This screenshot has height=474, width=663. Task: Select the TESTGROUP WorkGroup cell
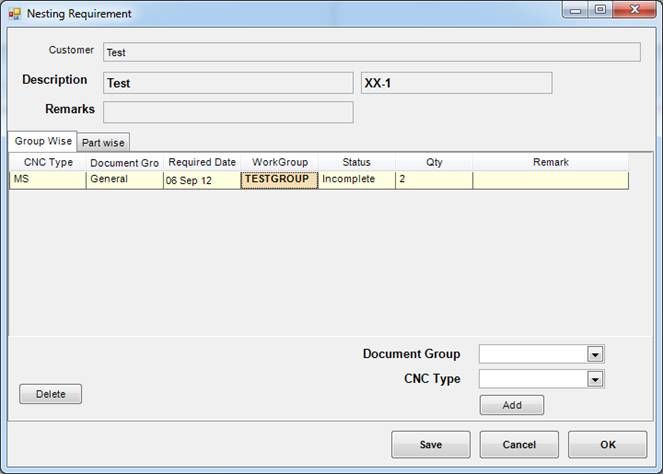(x=279, y=180)
